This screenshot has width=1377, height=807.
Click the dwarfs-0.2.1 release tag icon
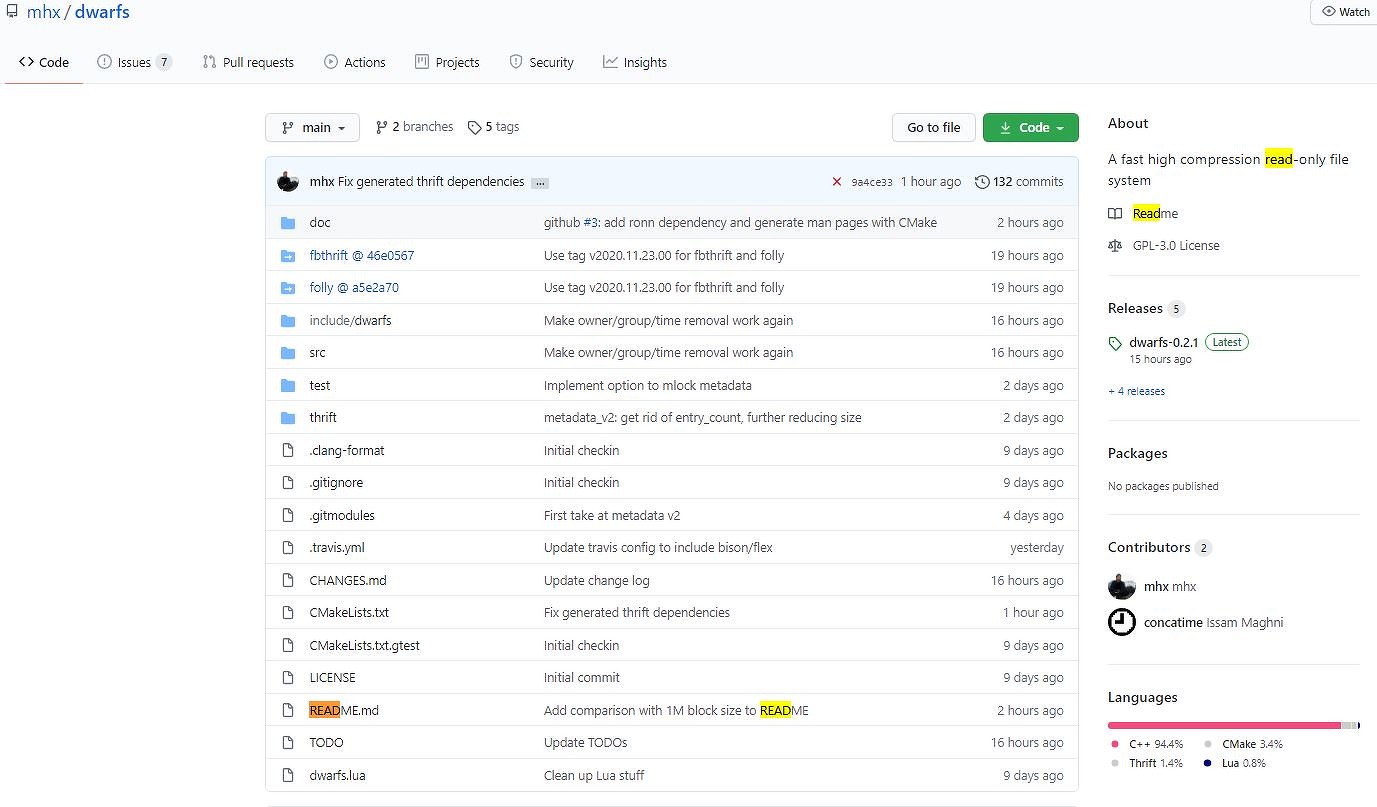pyautogui.click(x=1116, y=343)
